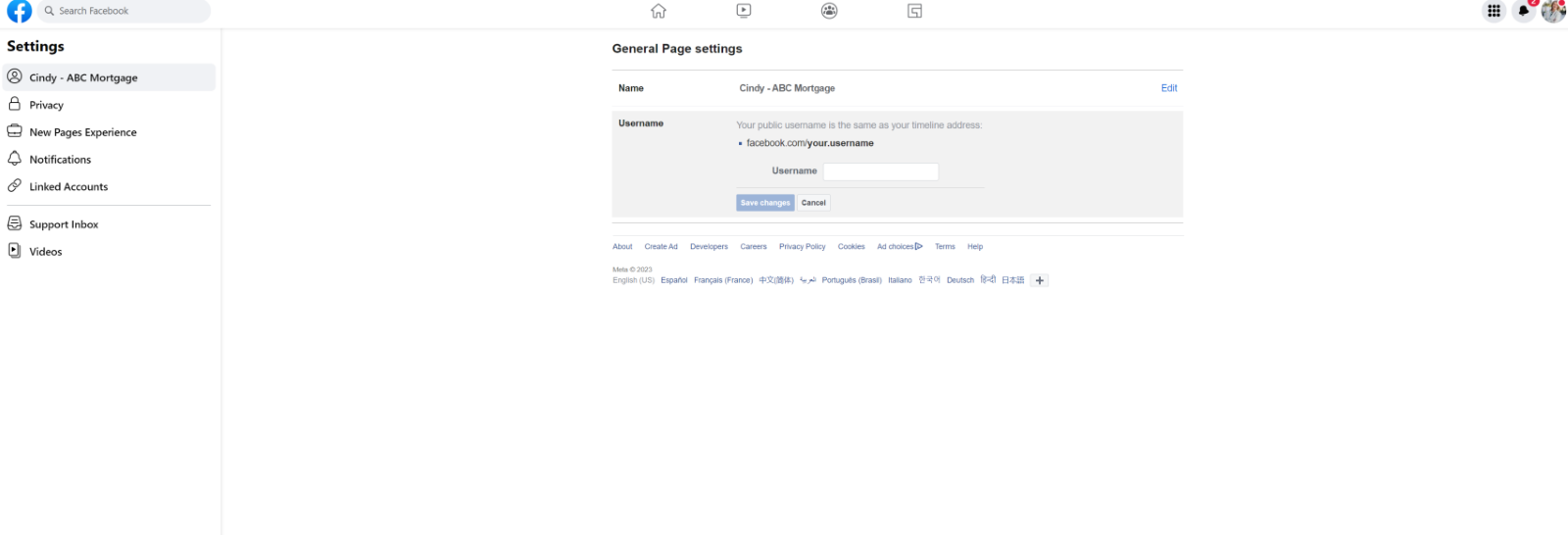Image resolution: width=1568 pixels, height=535 pixels.
Task: Open the notifications bell icon
Action: [1523, 11]
